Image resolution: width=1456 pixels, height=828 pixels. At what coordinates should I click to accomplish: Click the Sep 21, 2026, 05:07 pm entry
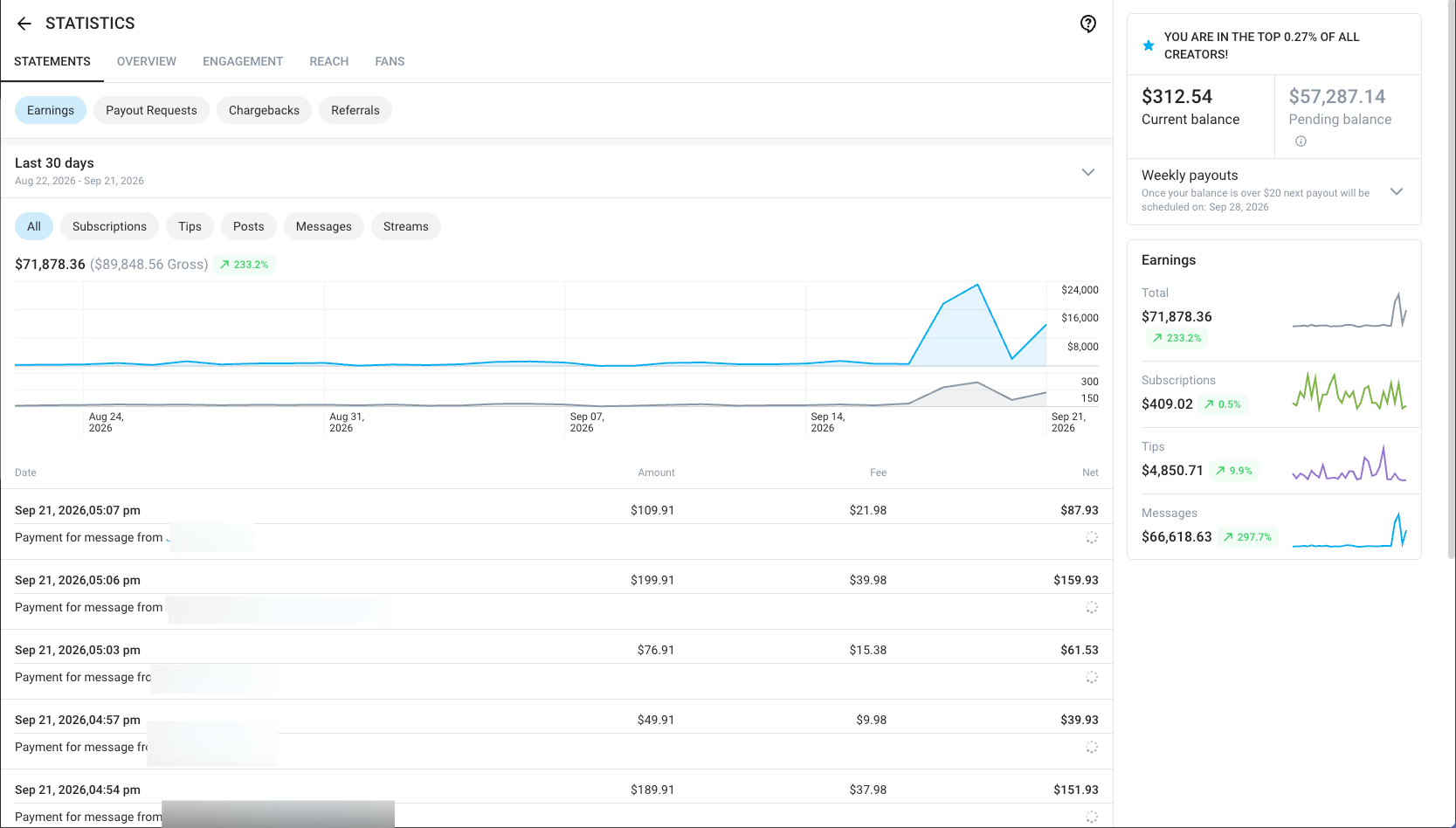(x=78, y=510)
